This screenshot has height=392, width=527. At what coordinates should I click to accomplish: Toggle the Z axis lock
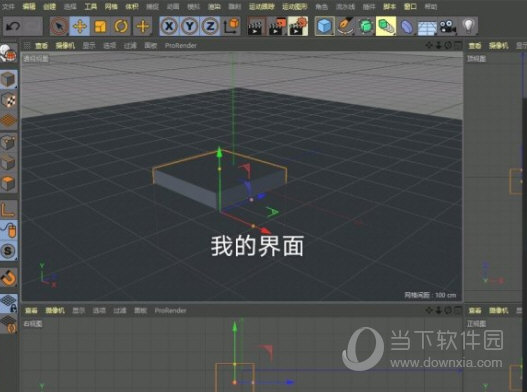point(210,26)
